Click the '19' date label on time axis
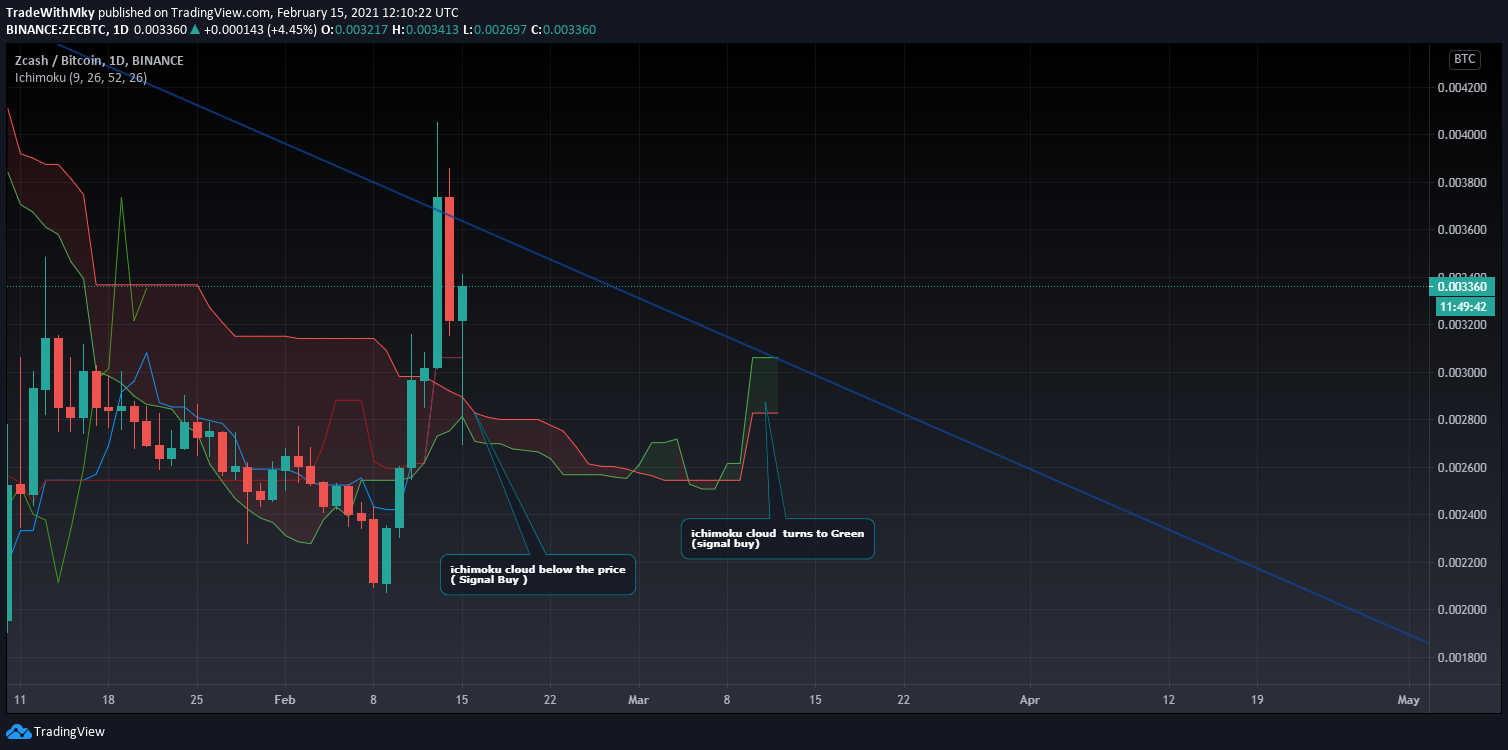 click(x=1256, y=700)
